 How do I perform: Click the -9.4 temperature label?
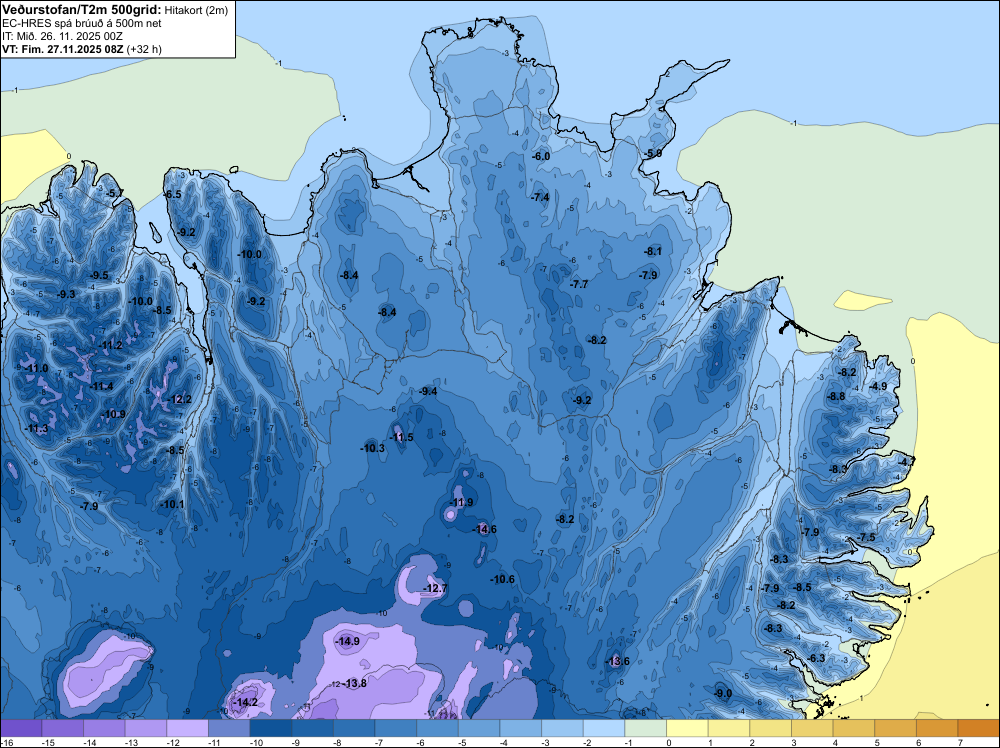pyautogui.click(x=429, y=391)
